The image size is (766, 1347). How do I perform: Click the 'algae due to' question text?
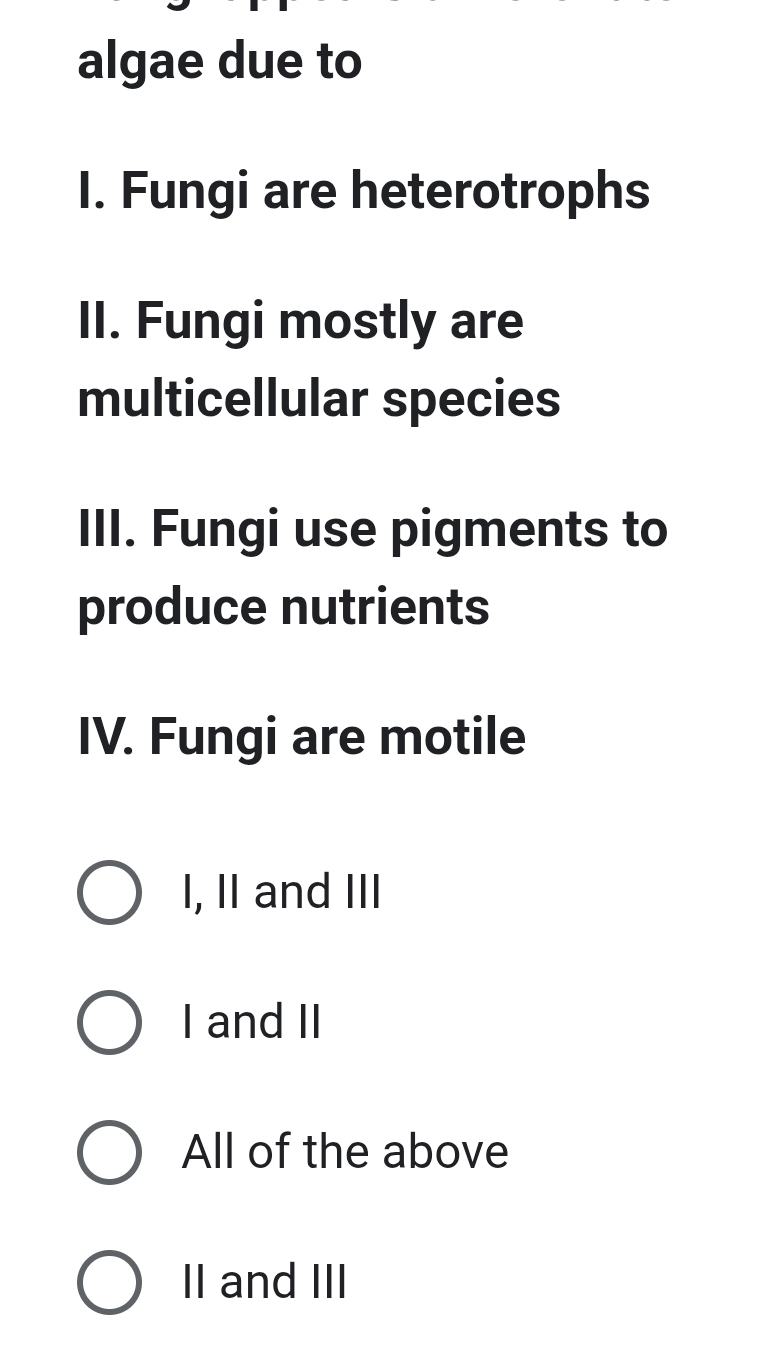[219, 62]
